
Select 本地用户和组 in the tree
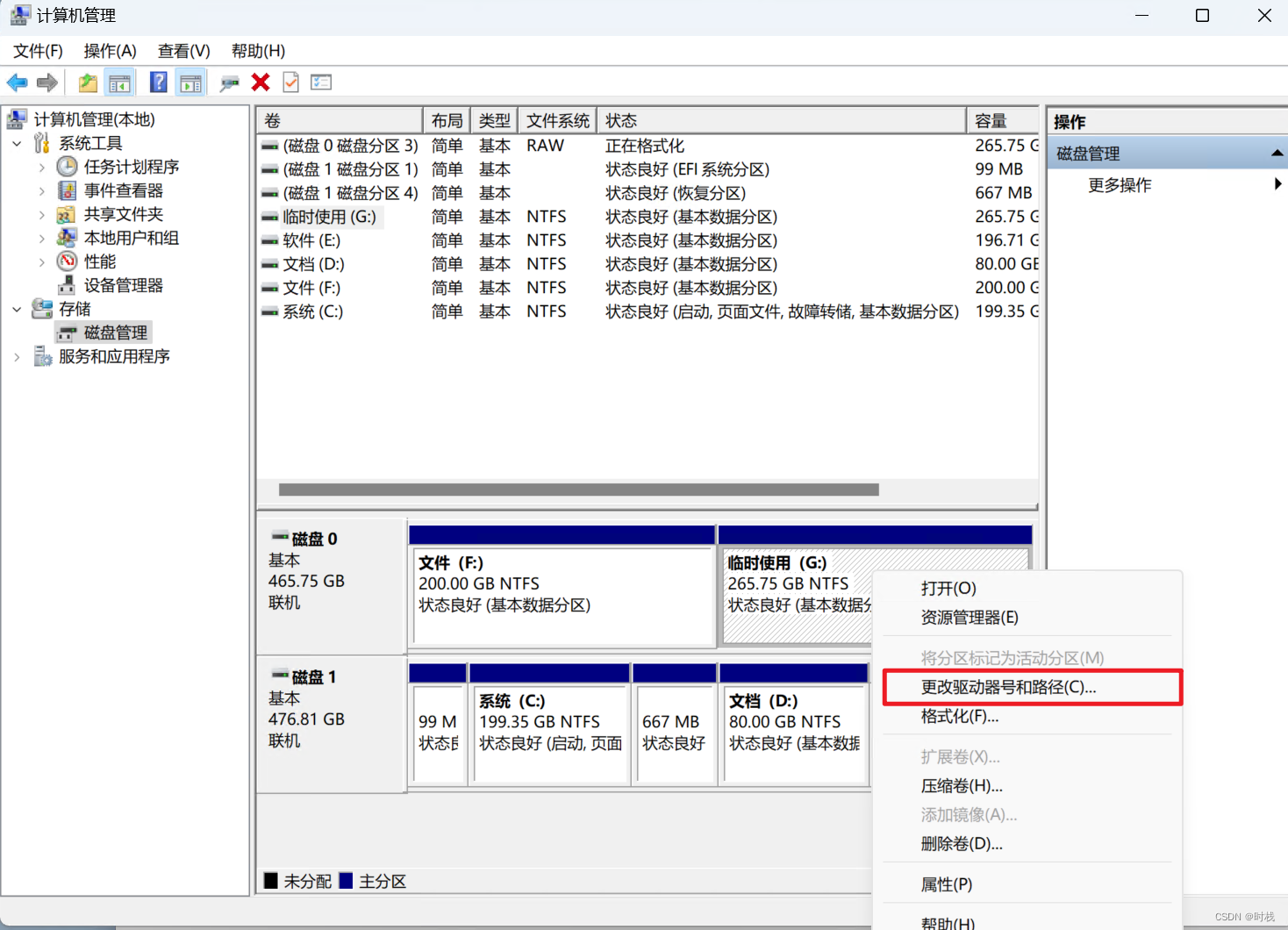132,238
